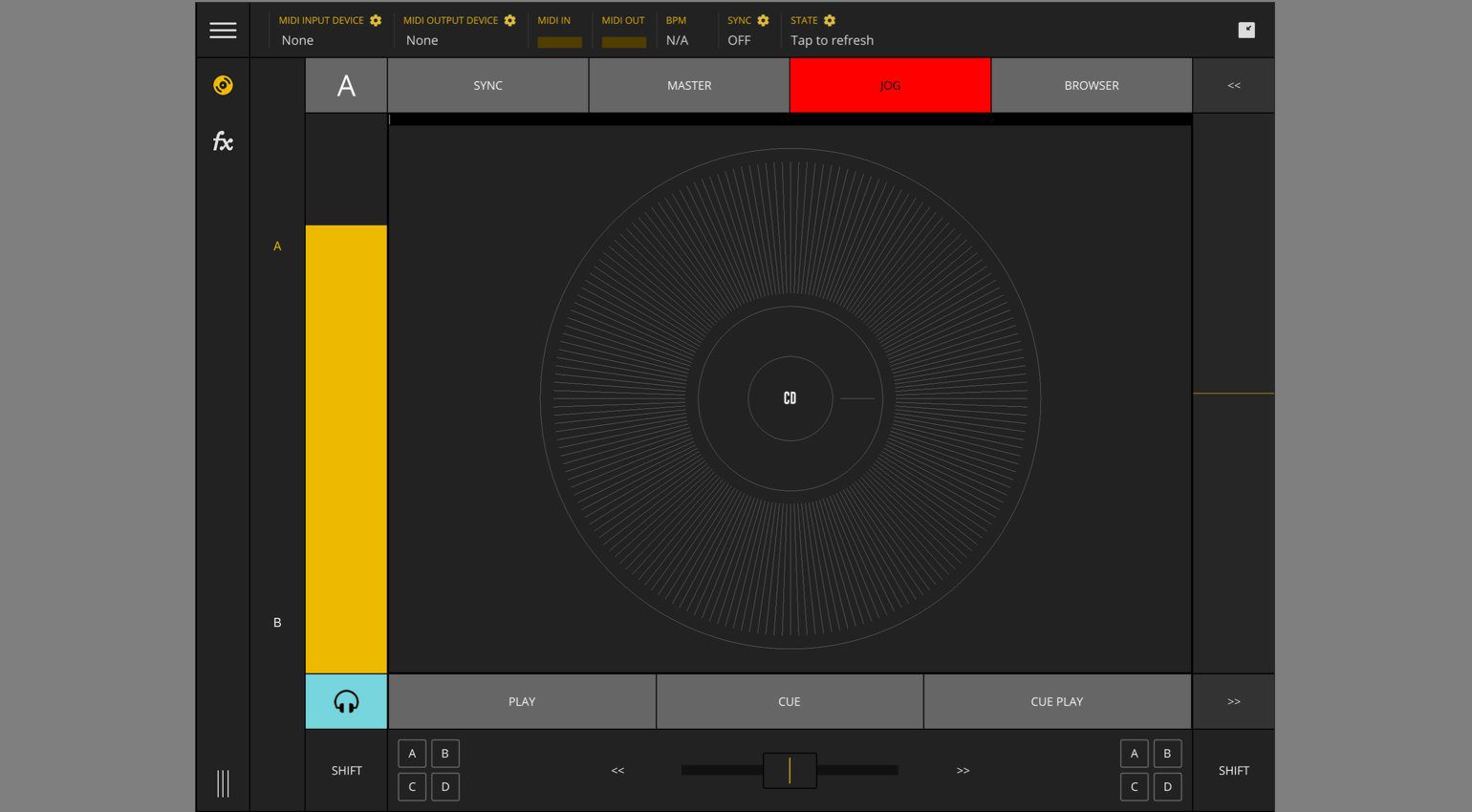Screen dimensions: 1472x812
Task: Open the hamburger menu
Action: click(223, 31)
